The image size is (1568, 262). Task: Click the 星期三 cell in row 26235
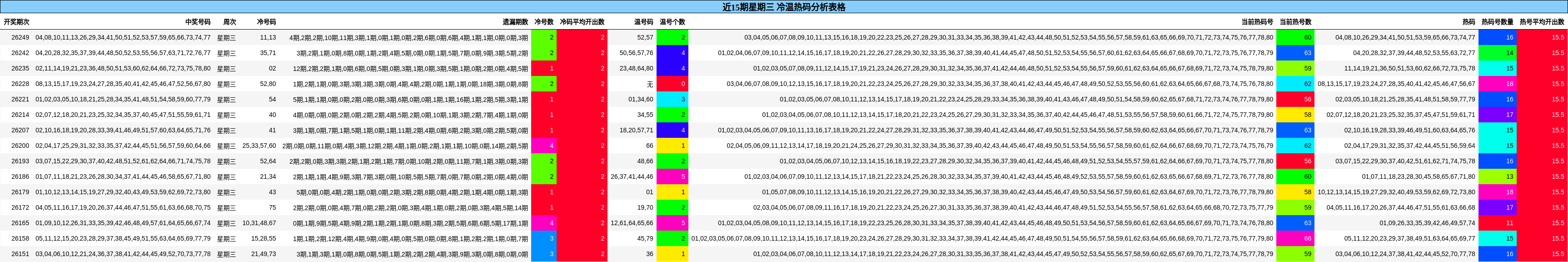226,68
